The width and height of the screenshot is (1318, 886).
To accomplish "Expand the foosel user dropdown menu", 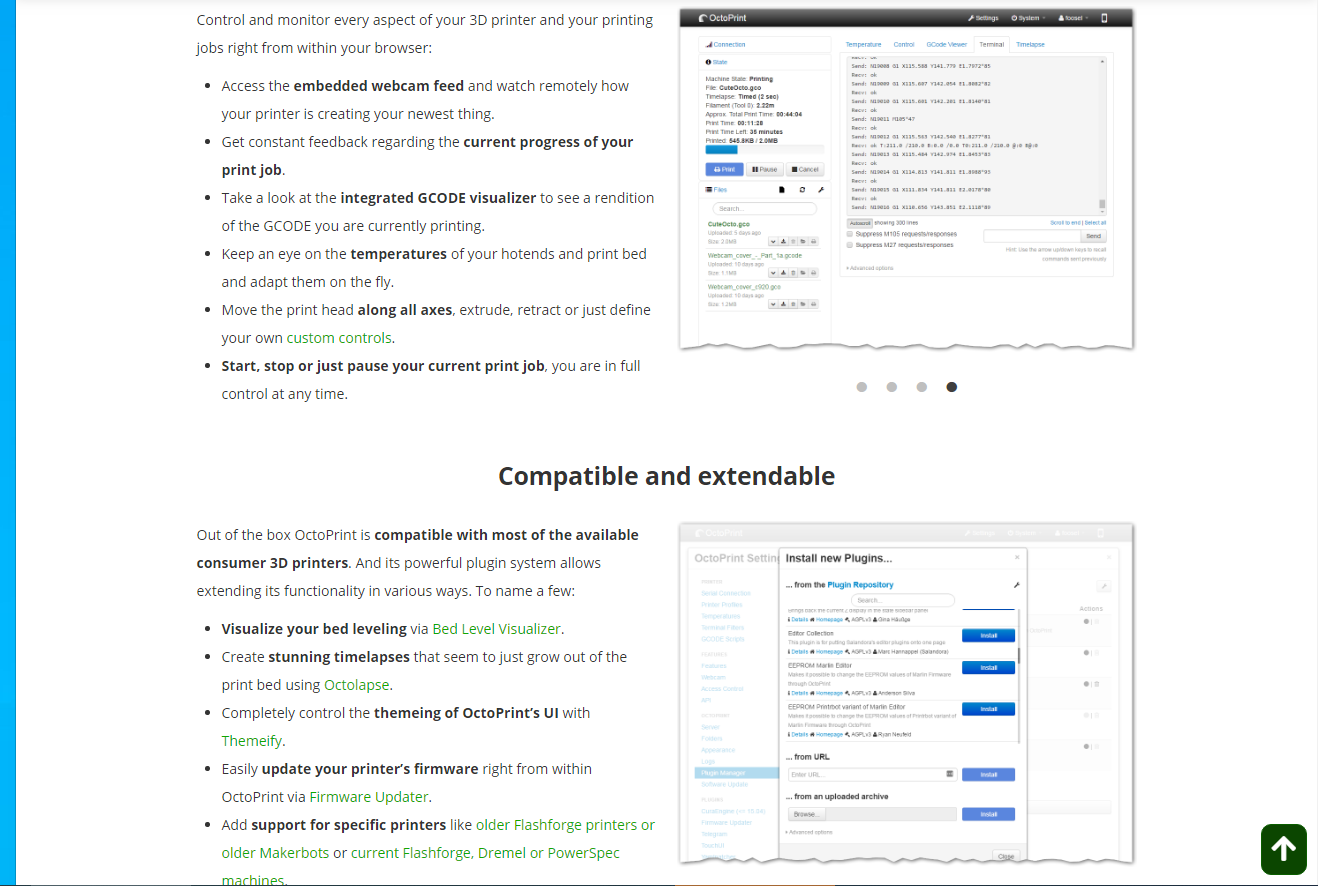I will [1072, 18].
